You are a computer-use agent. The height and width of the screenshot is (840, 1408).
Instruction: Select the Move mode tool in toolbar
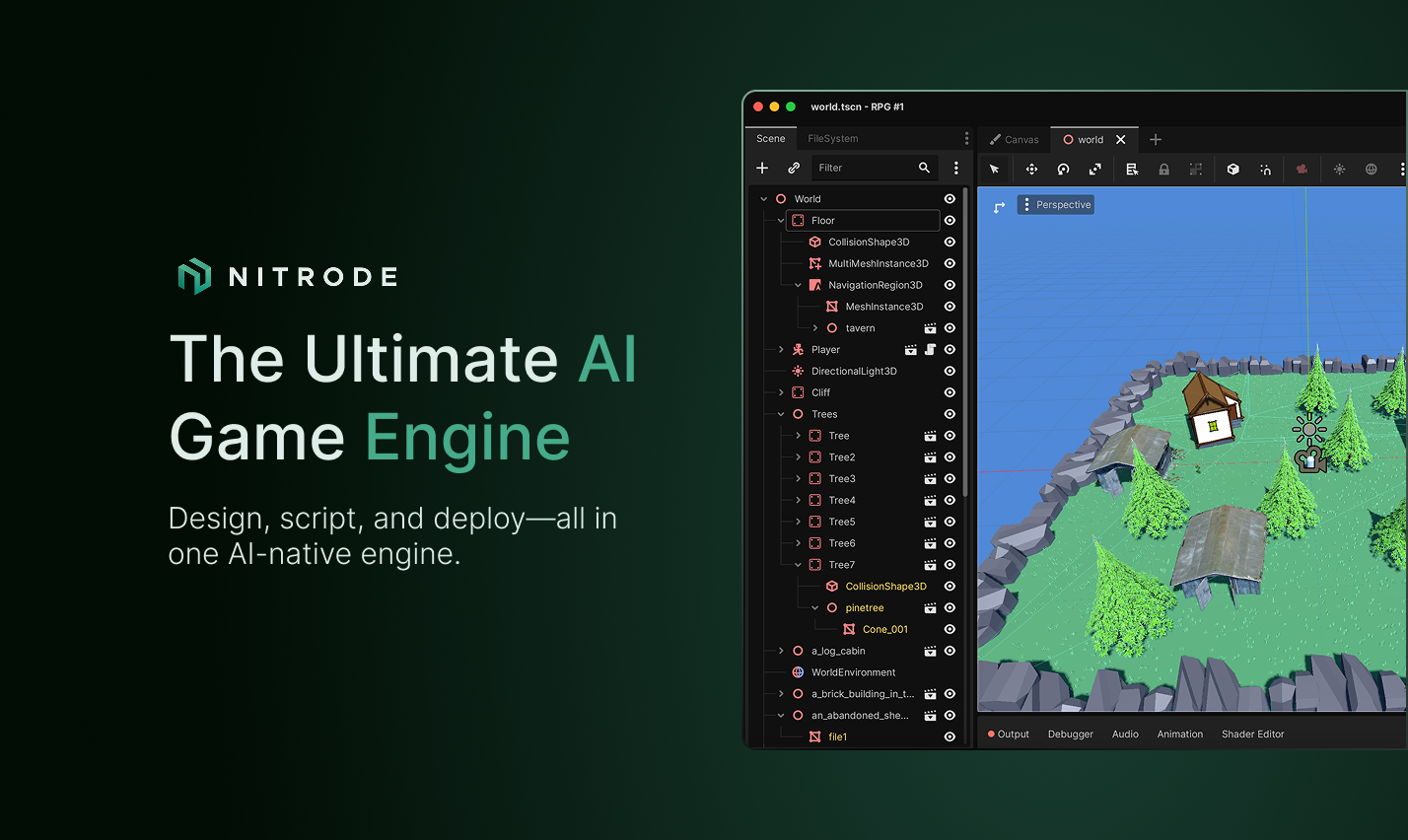1031,169
